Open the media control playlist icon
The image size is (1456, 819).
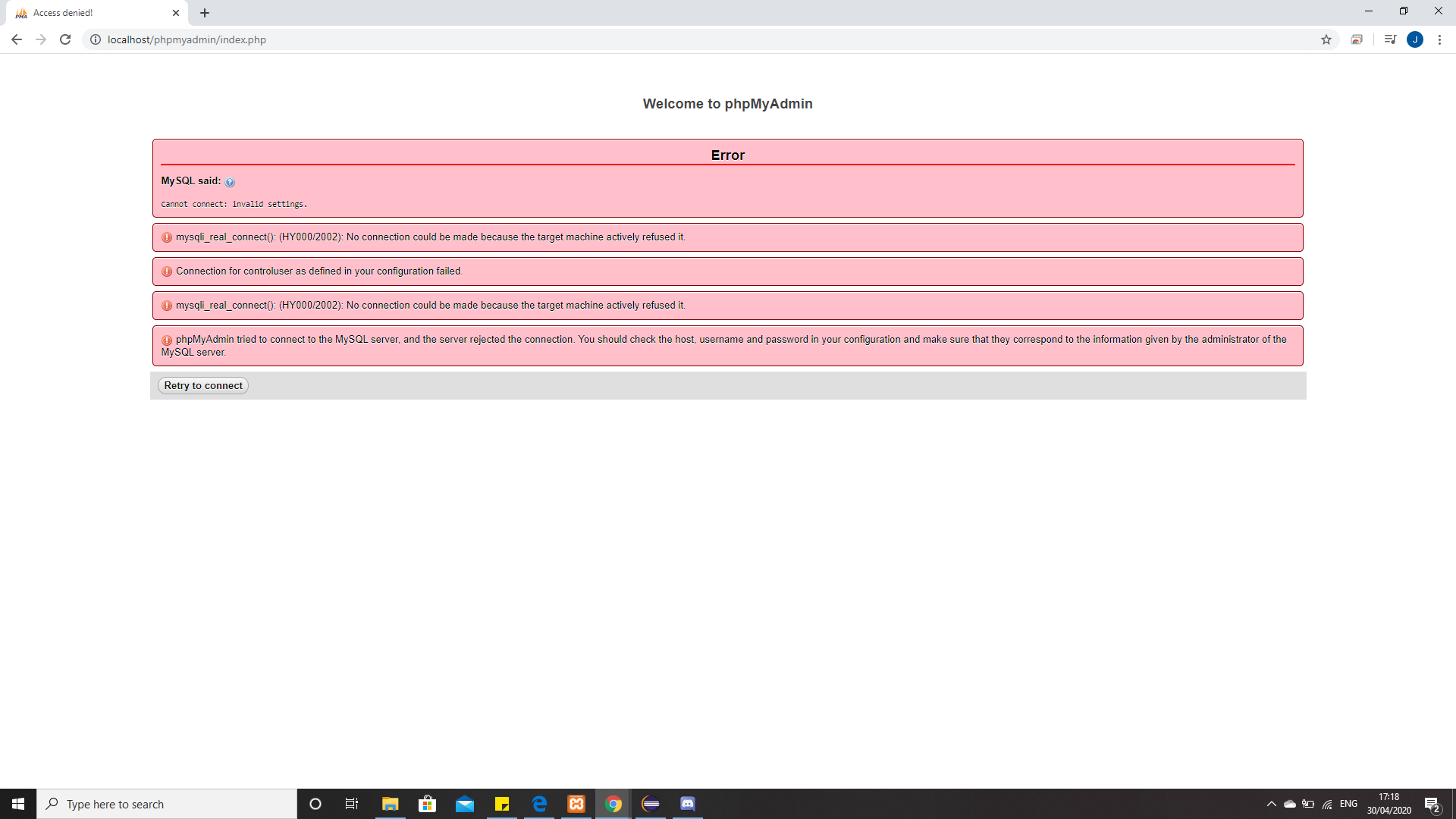[x=1390, y=39]
